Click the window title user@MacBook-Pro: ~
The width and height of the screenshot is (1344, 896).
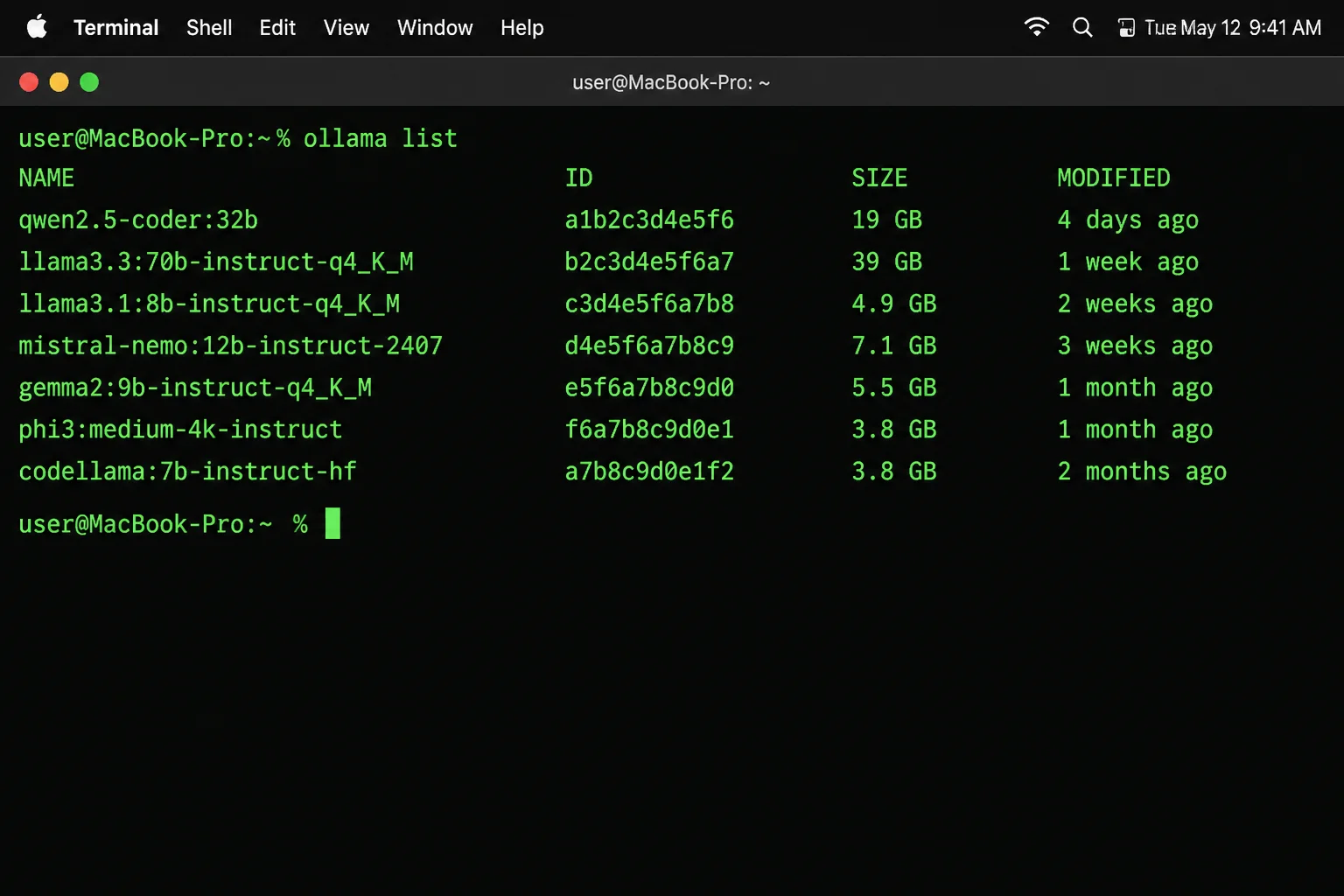point(671,82)
